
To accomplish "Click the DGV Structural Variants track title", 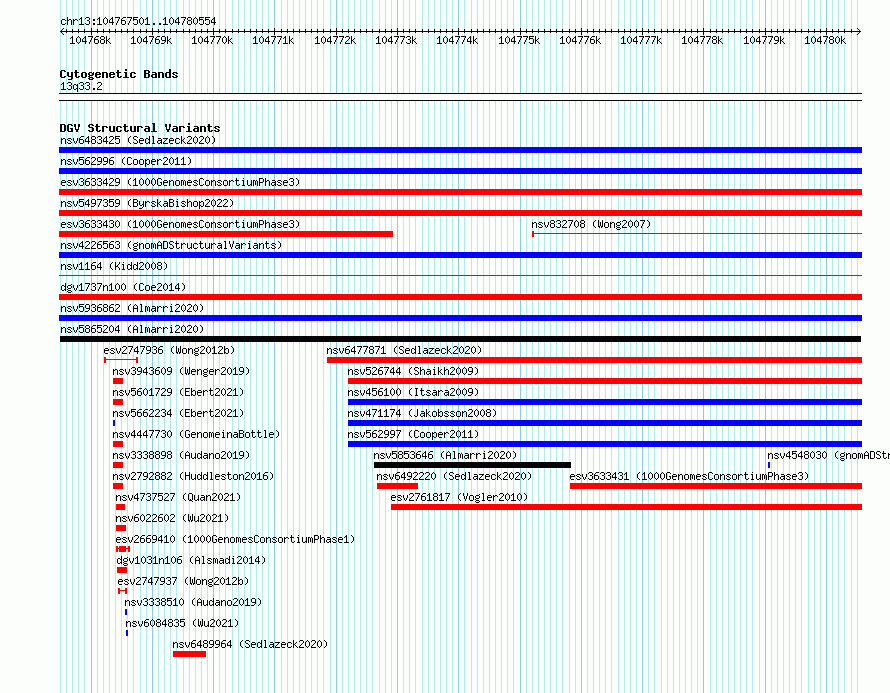I will 140,128.
